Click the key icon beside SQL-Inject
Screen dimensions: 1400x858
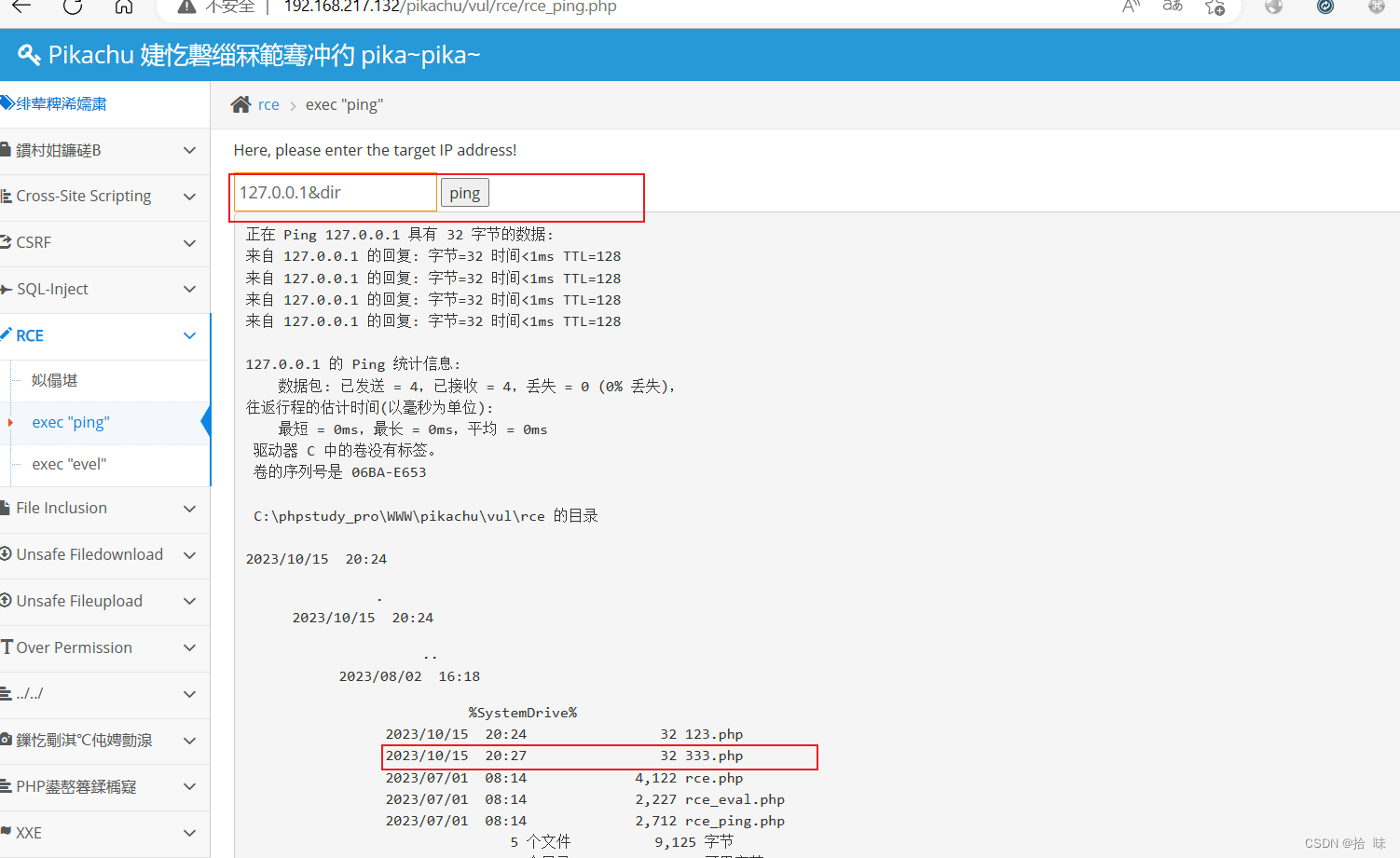pyautogui.click(x=7, y=288)
